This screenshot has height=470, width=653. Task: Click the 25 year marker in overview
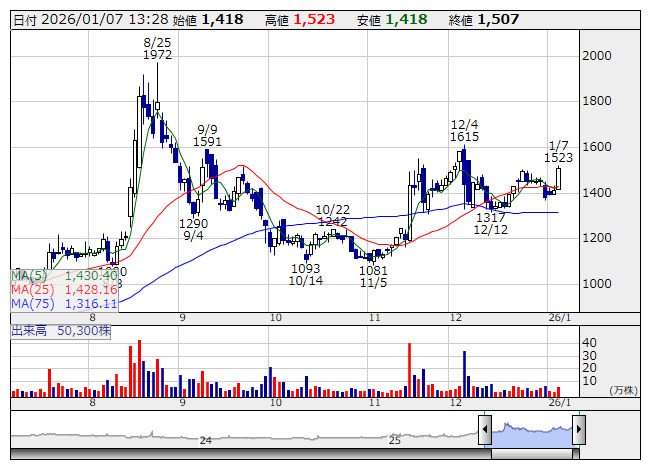[x=395, y=440]
